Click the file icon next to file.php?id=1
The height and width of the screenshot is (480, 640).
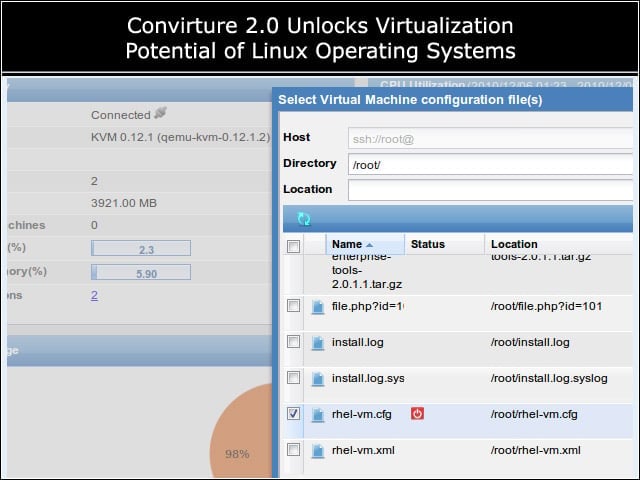coord(318,307)
